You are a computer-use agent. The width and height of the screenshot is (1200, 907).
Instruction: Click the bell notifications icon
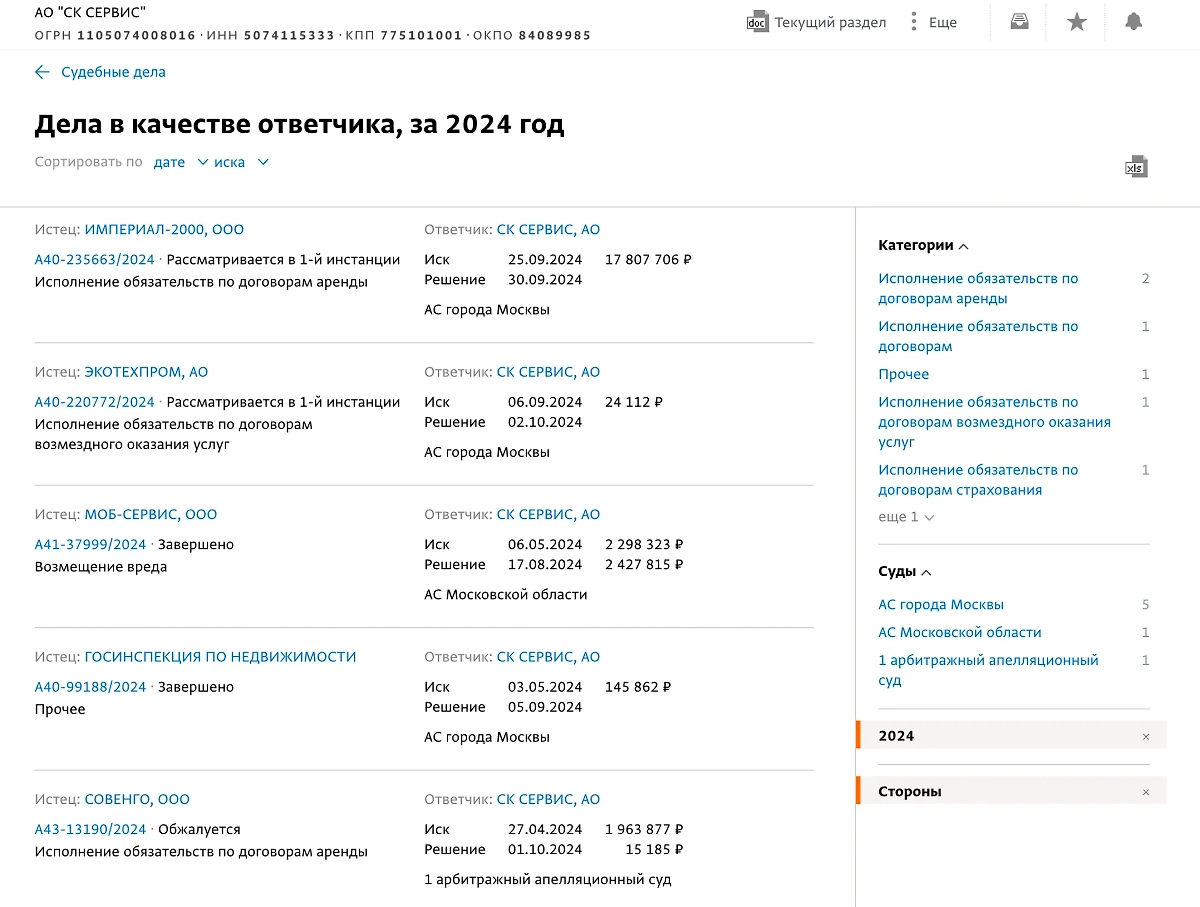pos(1134,21)
